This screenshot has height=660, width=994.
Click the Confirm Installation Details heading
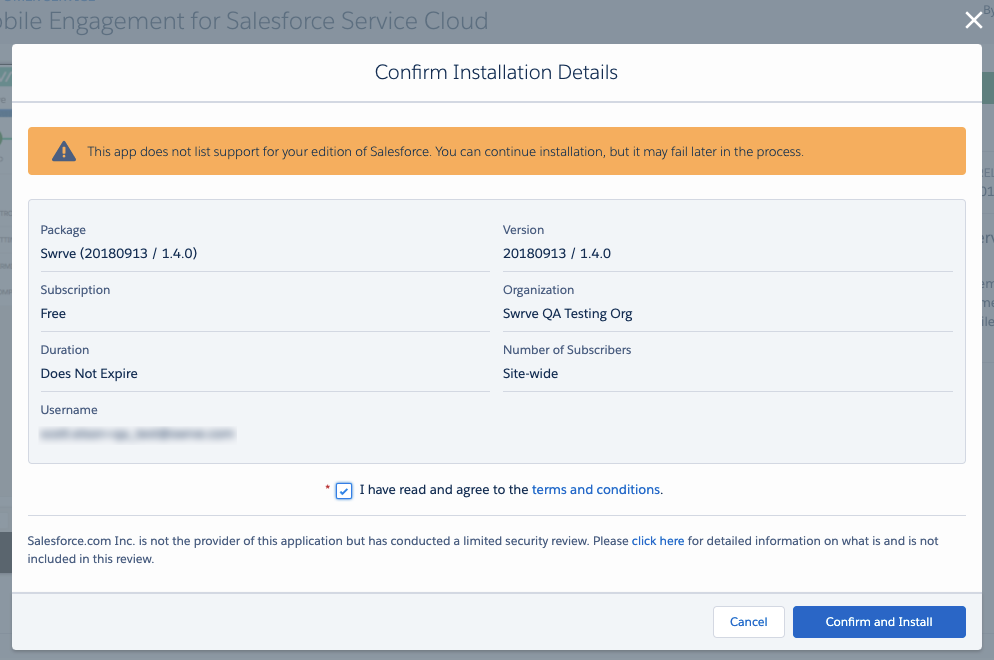coord(496,72)
